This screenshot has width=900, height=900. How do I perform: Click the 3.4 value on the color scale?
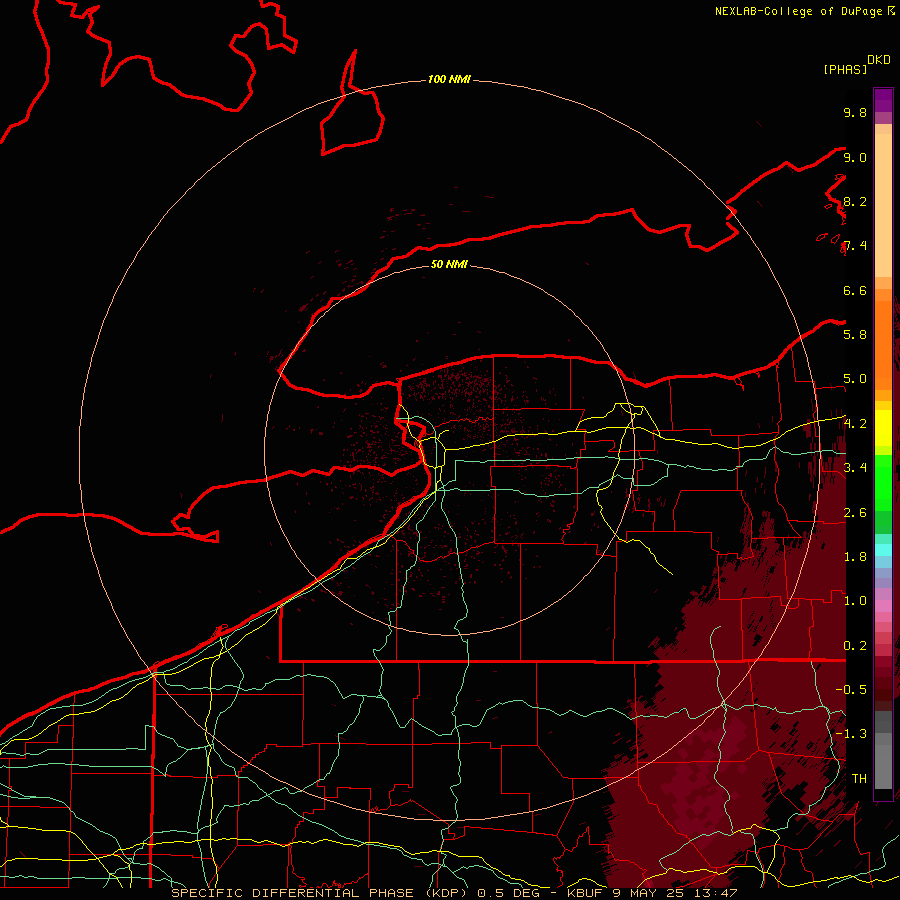tap(855, 467)
